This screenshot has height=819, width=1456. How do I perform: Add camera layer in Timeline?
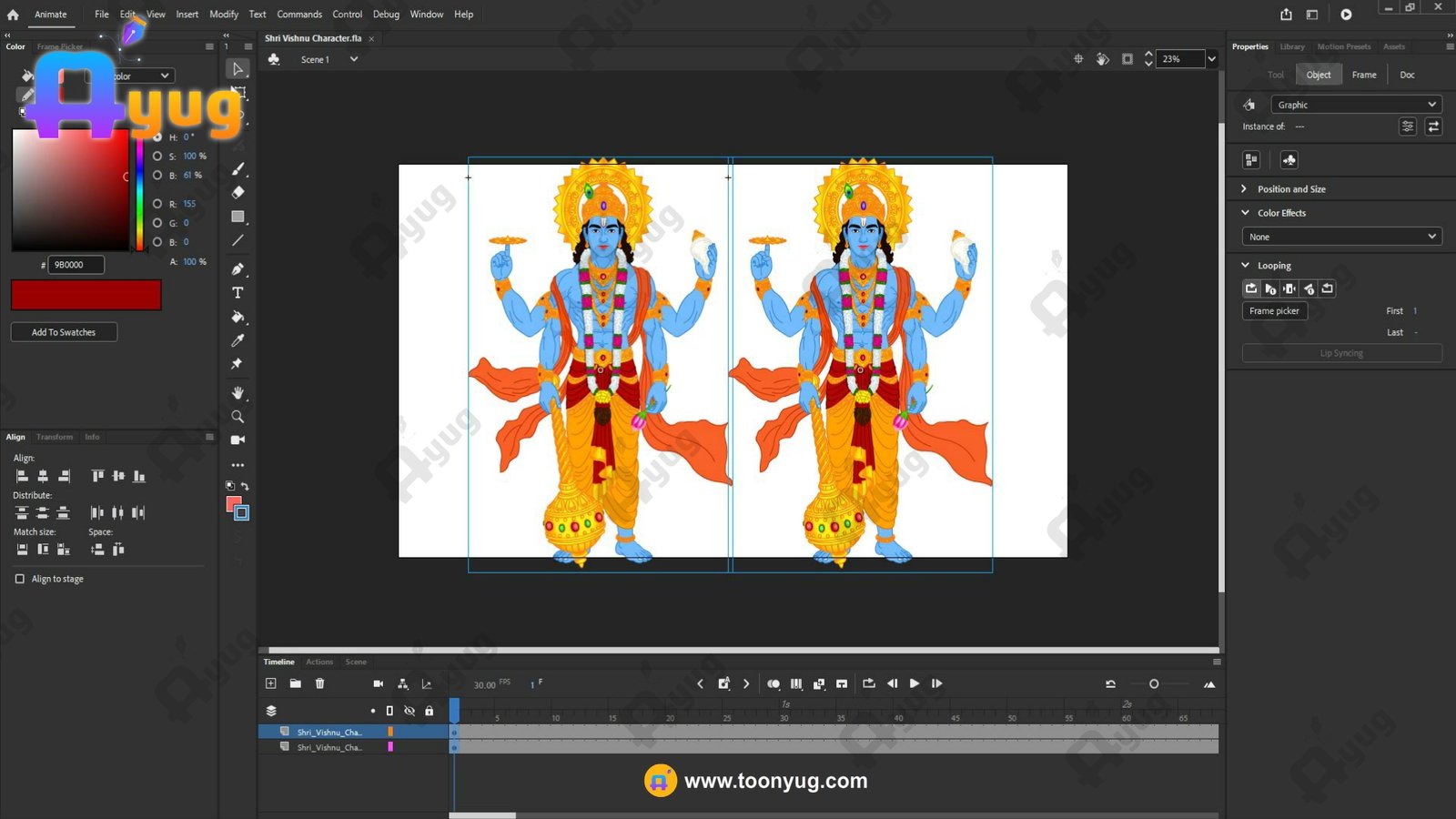click(x=379, y=683)
